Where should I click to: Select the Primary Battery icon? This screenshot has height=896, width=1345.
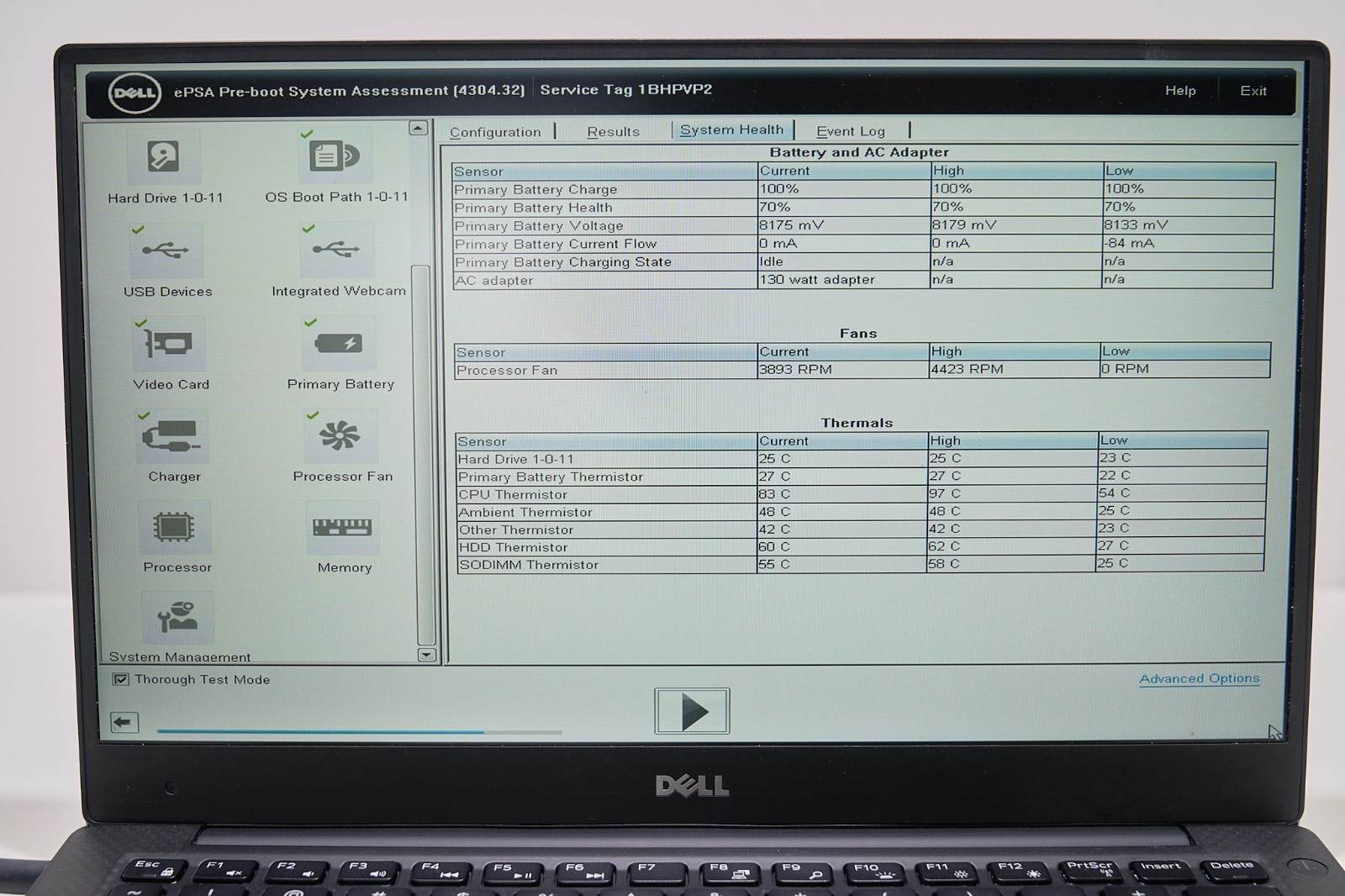(x=339, y=343)
